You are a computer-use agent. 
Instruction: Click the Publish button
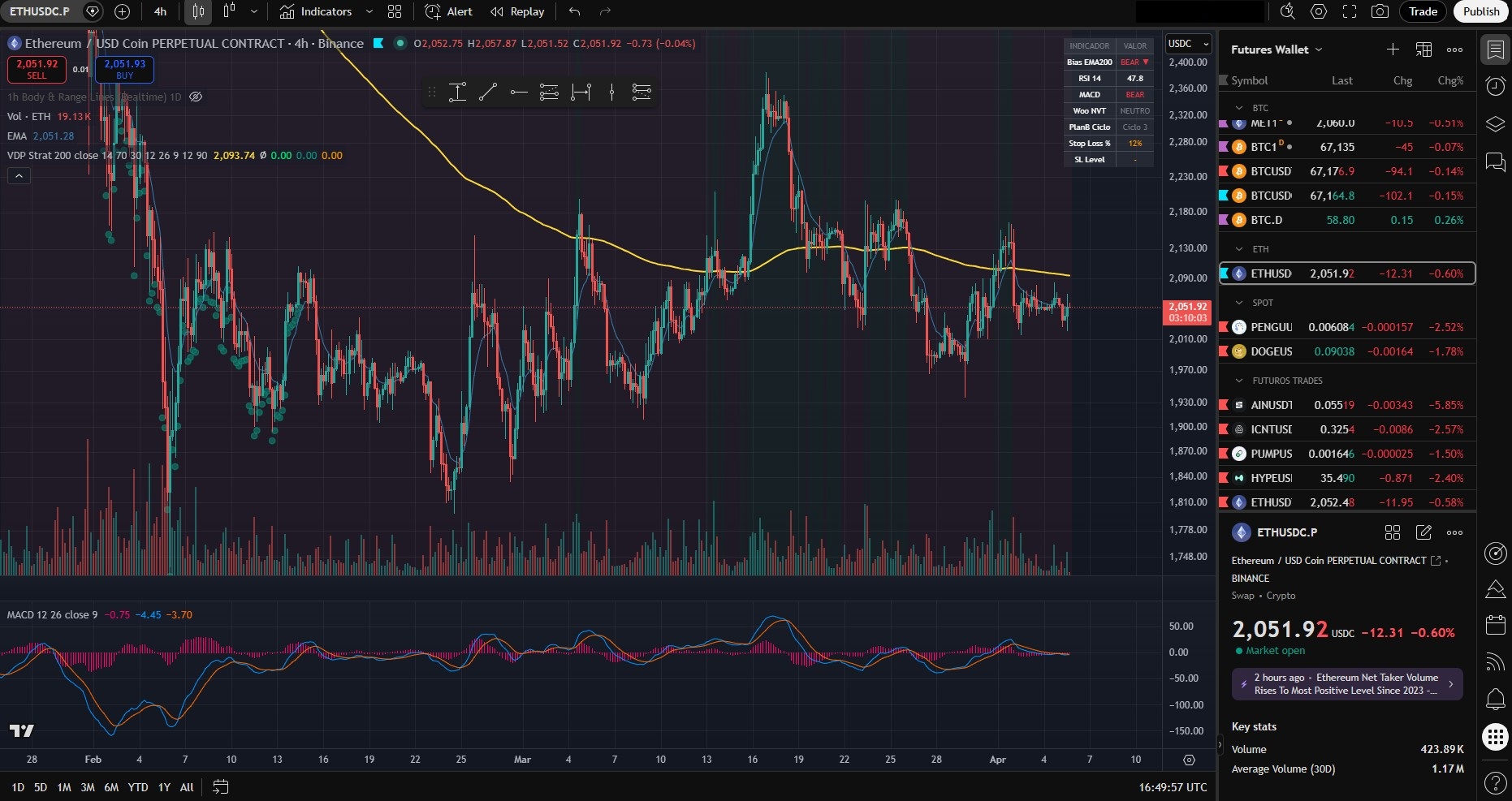tap(1480, 11)
